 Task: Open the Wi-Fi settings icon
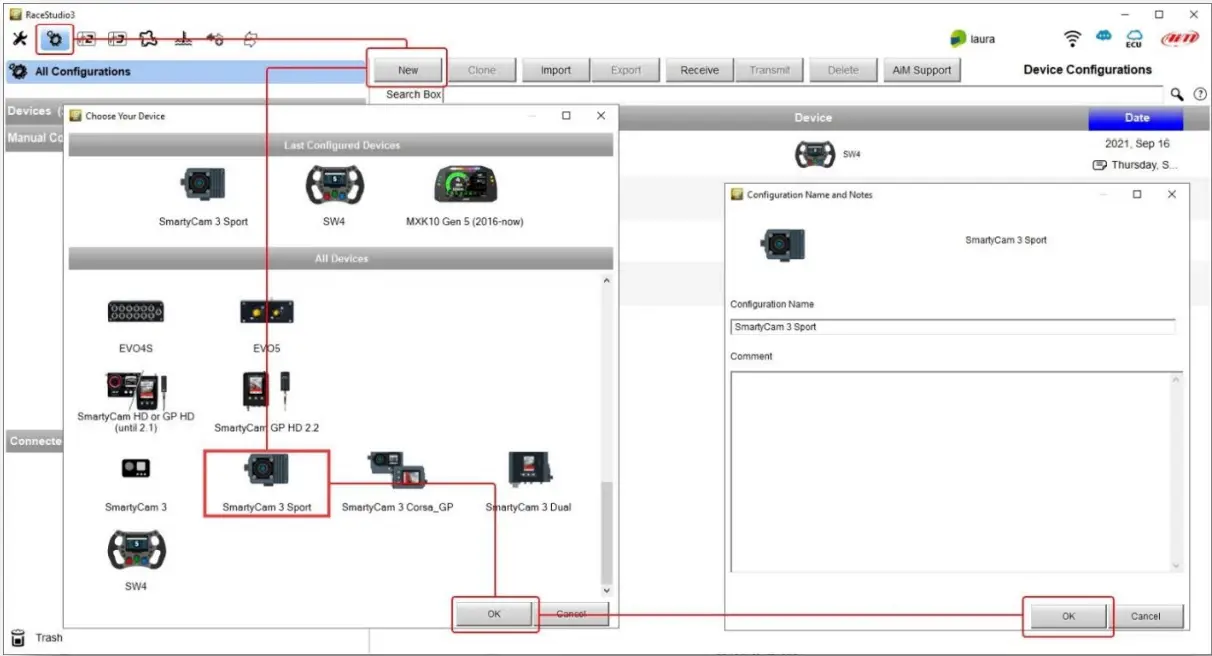point(1072,38)
